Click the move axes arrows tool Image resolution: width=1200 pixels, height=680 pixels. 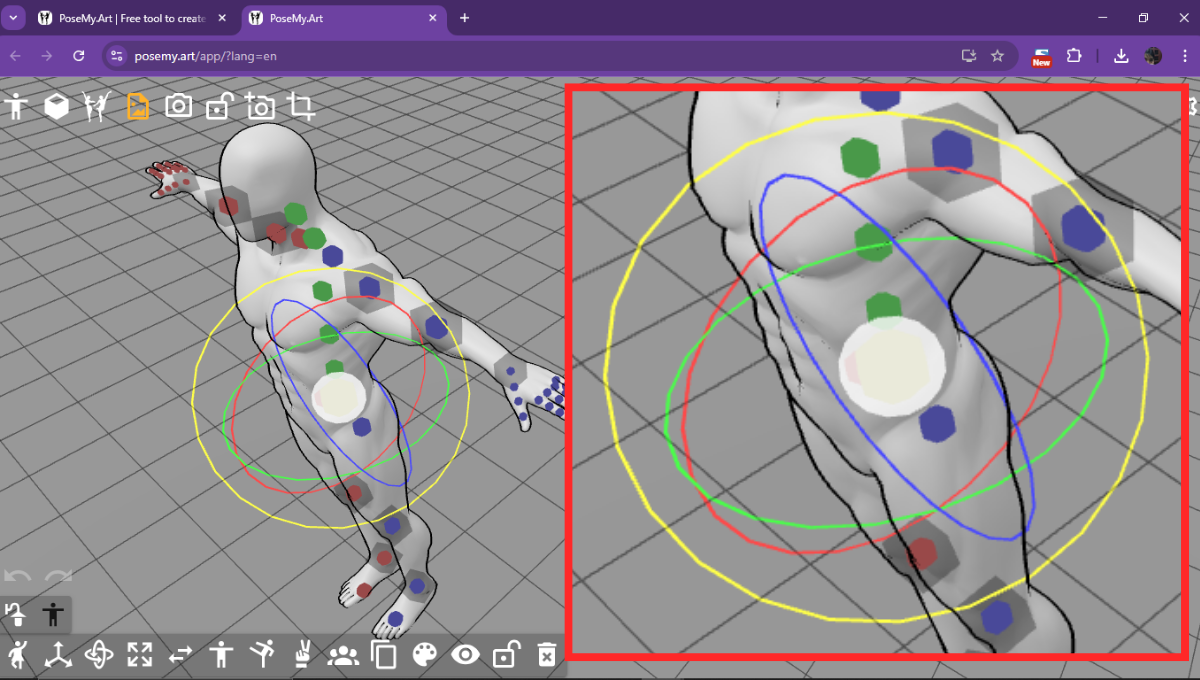click(58, 655)
